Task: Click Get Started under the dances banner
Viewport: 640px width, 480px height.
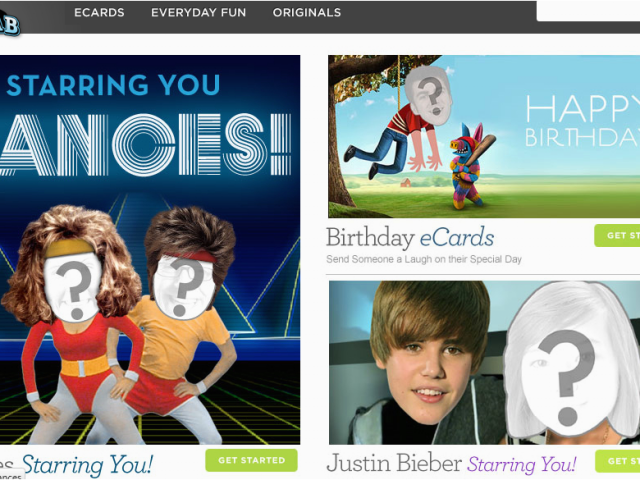Action: coord(251,460)
